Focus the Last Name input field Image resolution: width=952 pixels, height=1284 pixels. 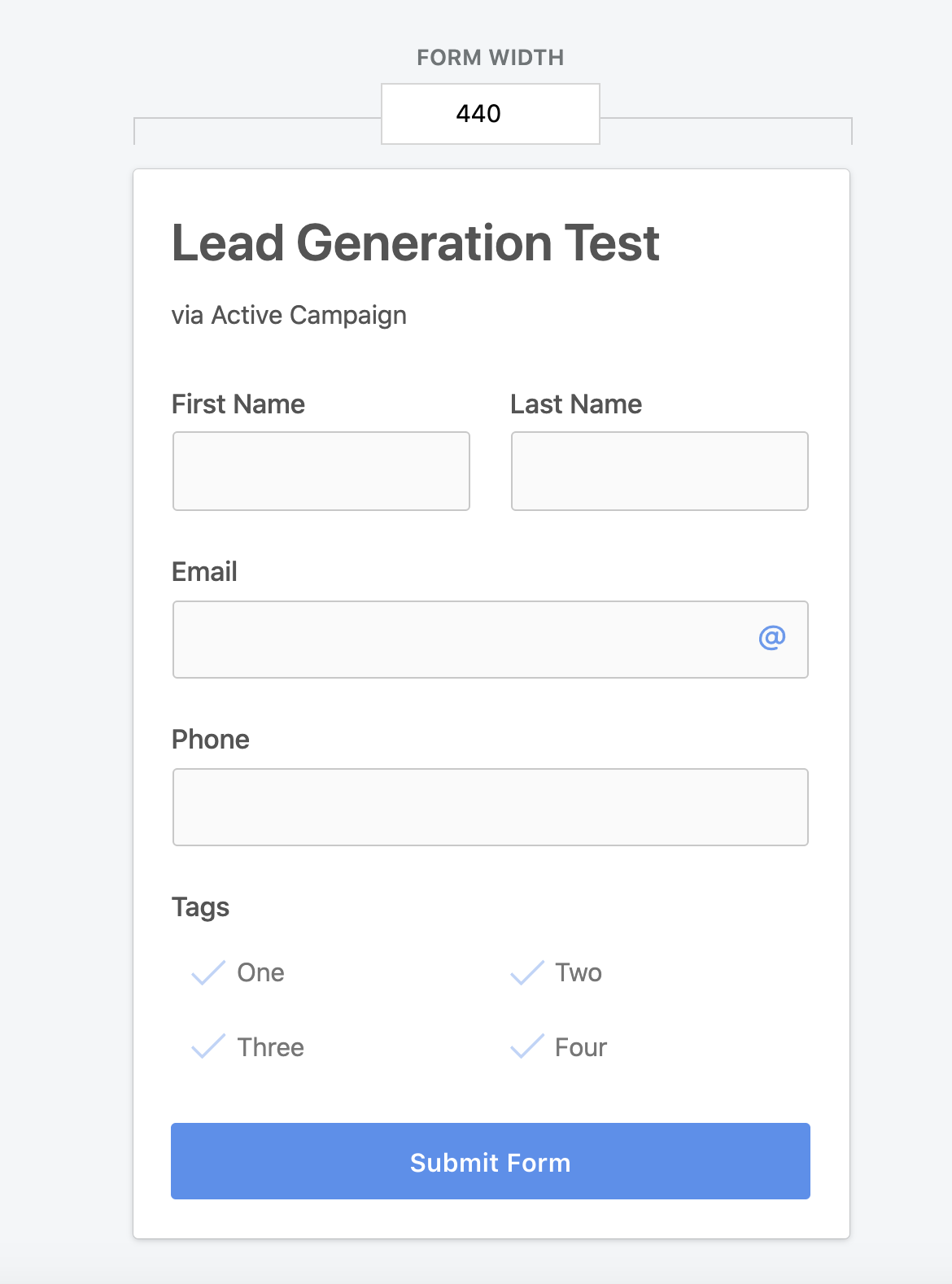(x=660, y=471)
